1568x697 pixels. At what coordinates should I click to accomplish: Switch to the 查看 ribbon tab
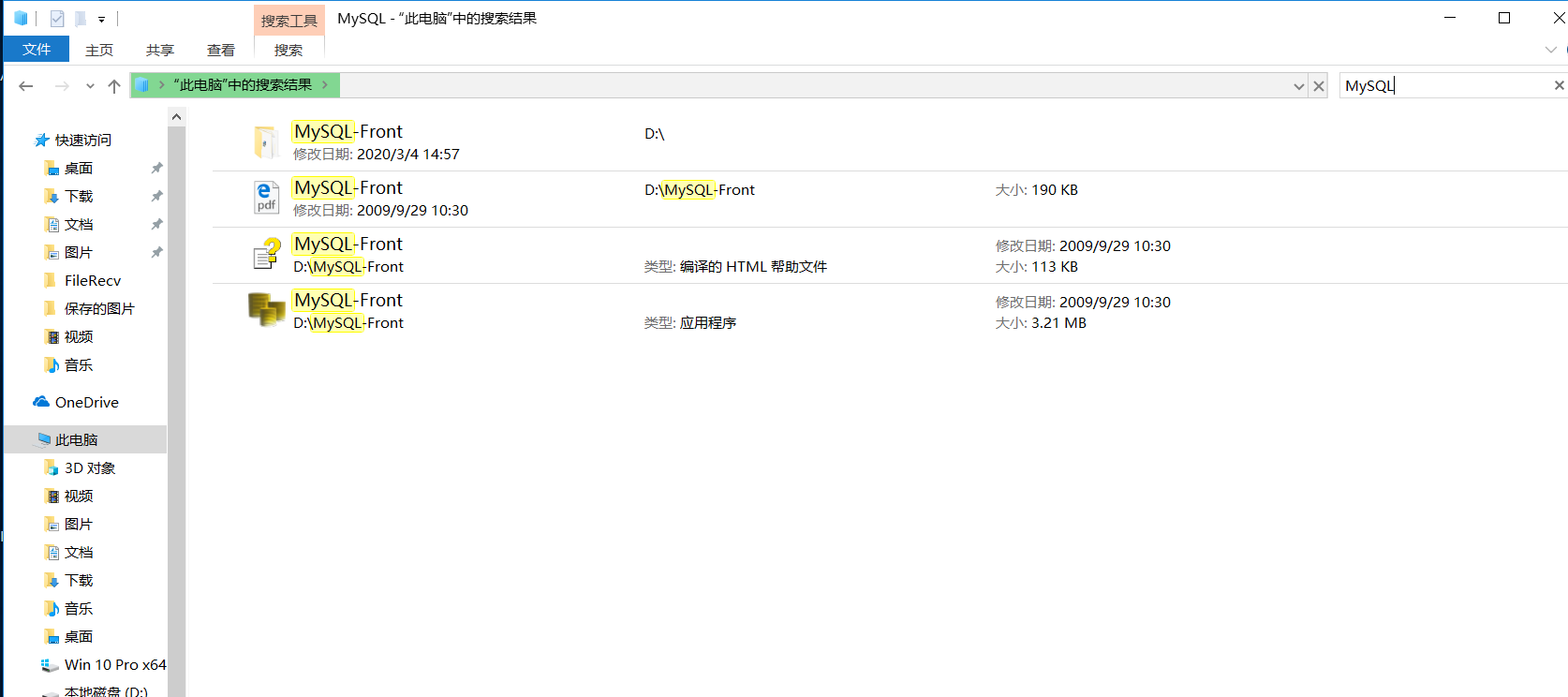tap(221, 50)
